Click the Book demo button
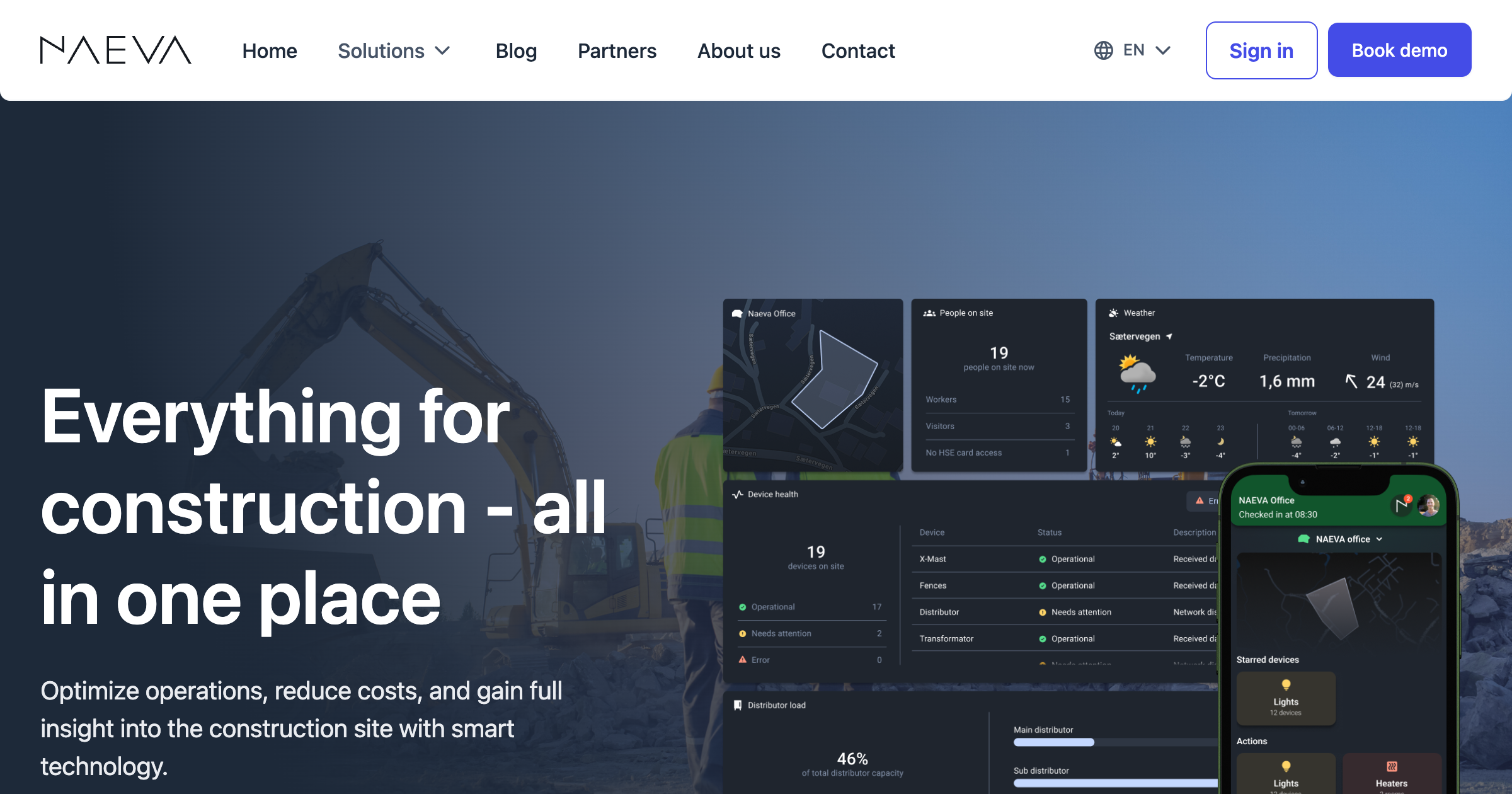The width and height of the screenshot is (1512, 794). pyautogui.click(x=1399, y=50)
